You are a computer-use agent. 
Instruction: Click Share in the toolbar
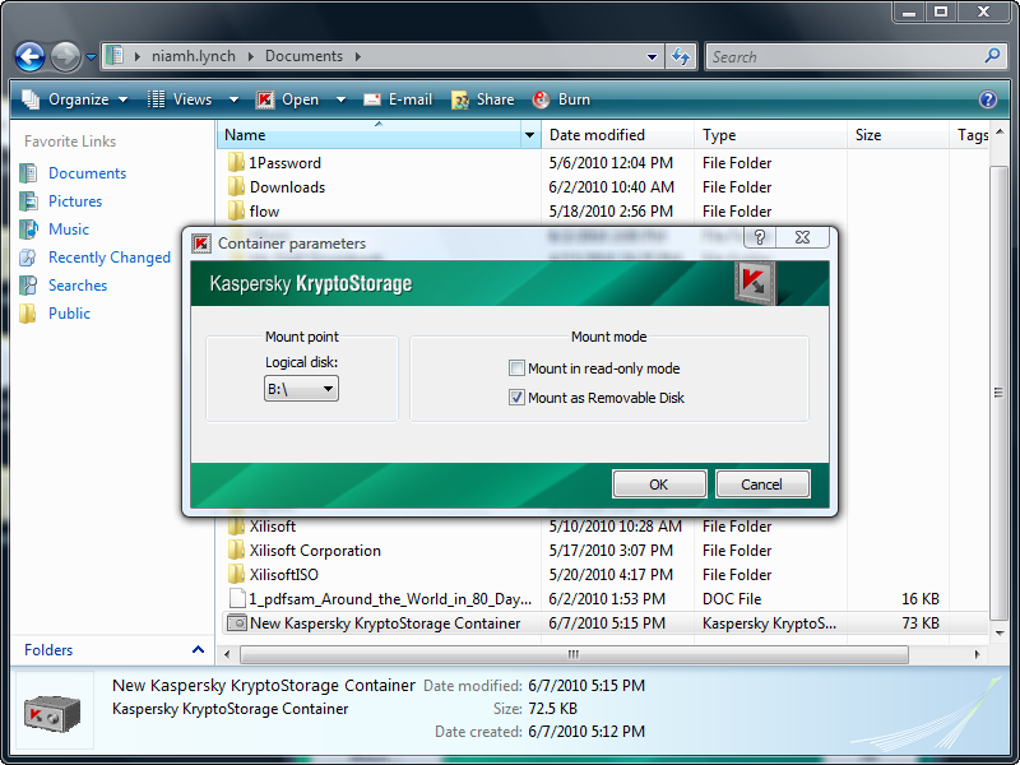pos(483,100)
